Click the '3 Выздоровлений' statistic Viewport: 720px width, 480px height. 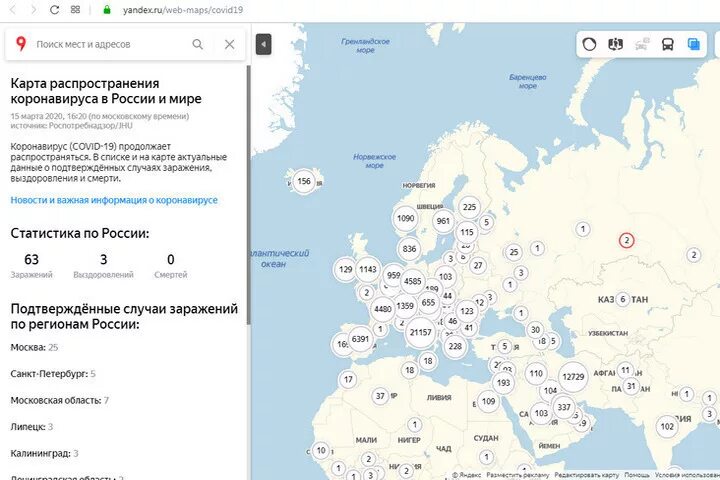pyautogui.click(x=103, y=266)
